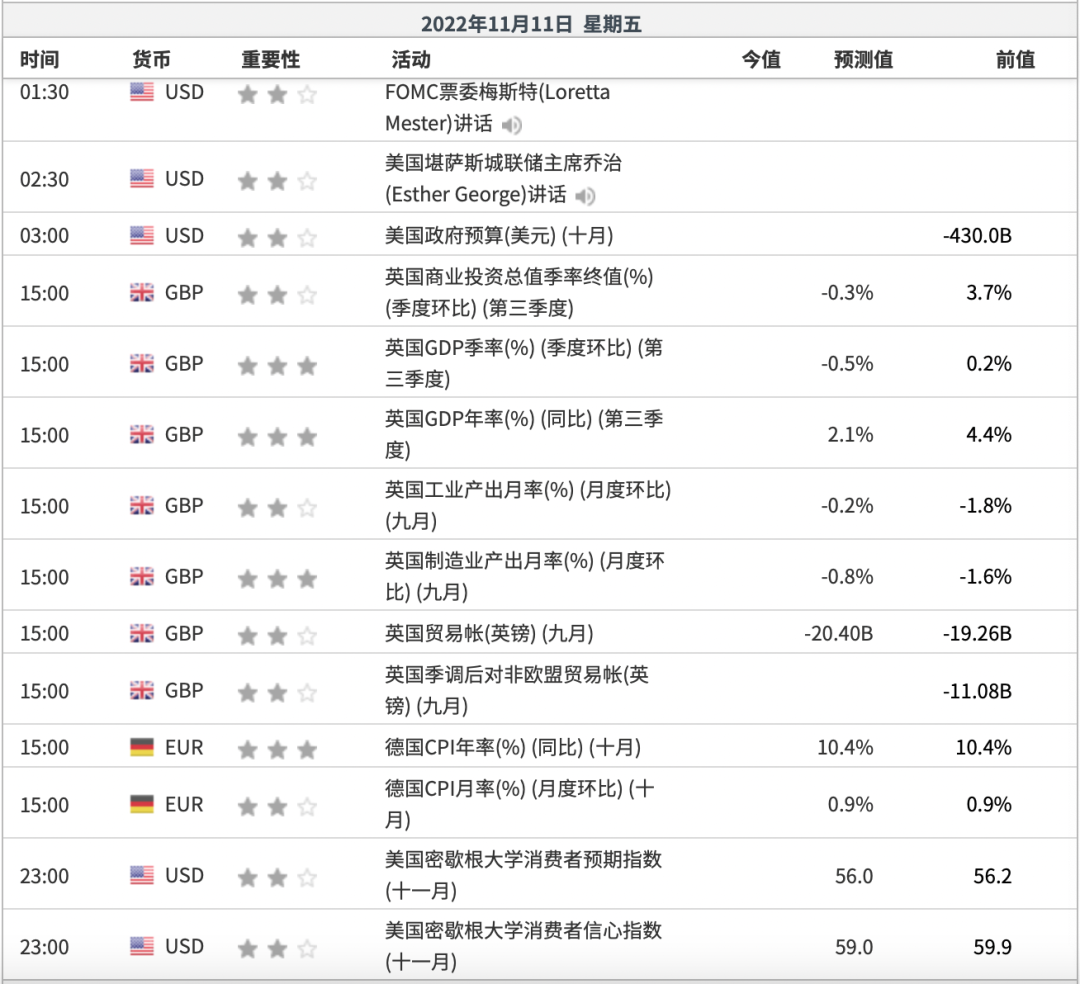The width and height of the screenshot is (1080, 984).
Task: Open the 美国政府预算(美元) (十月) event
Action: click(499, 235)
